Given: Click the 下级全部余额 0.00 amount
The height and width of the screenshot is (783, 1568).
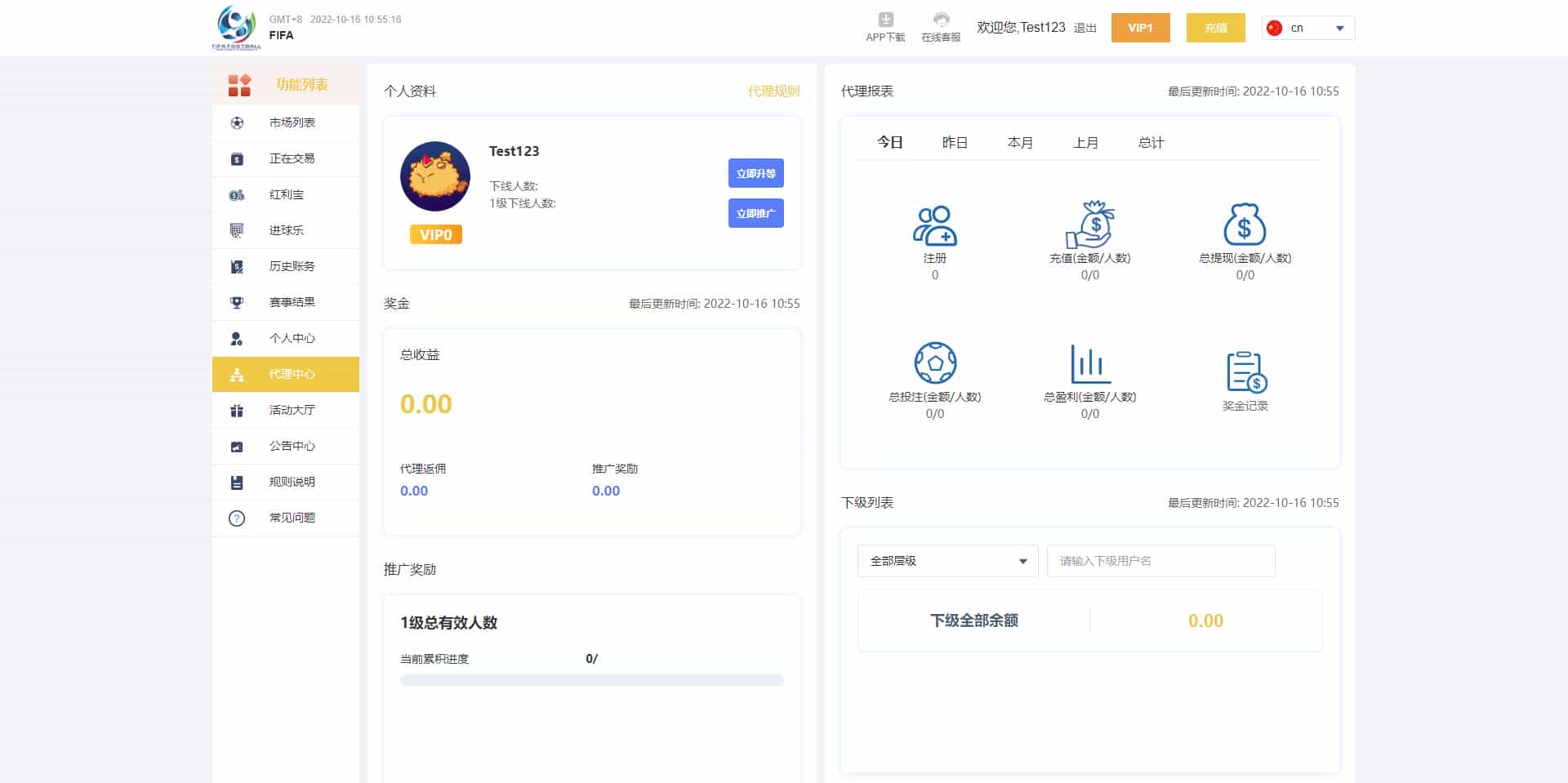Looking at the screenshot, I should (1205, 621).
